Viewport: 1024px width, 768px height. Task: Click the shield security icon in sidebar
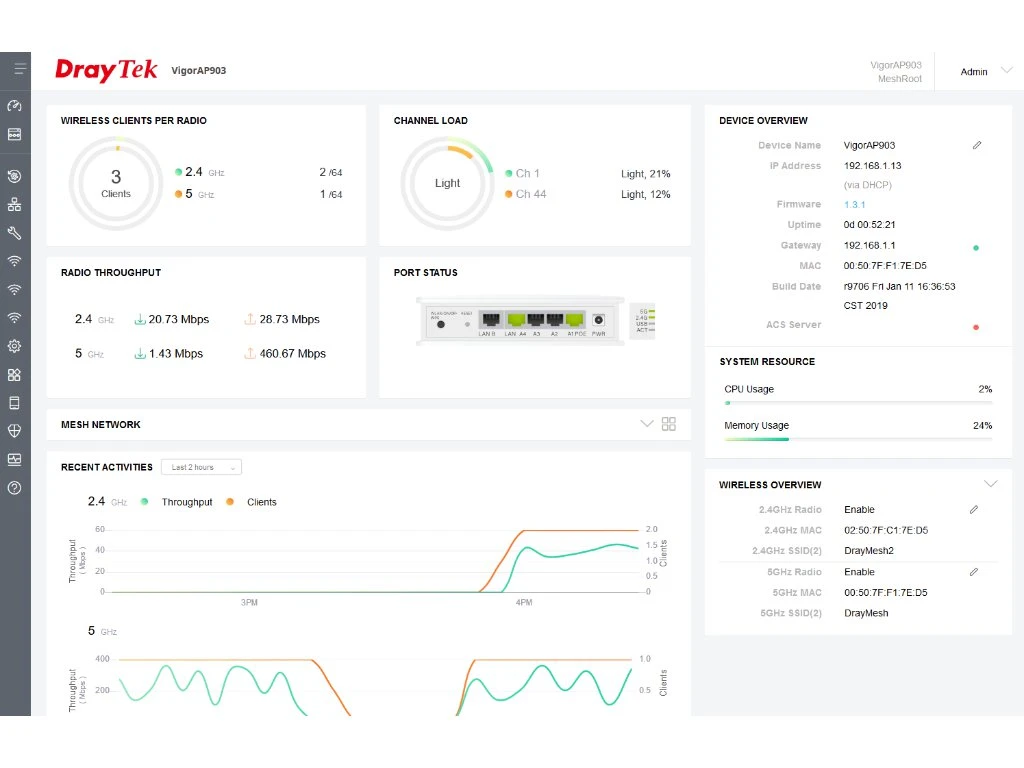[14, 431]
